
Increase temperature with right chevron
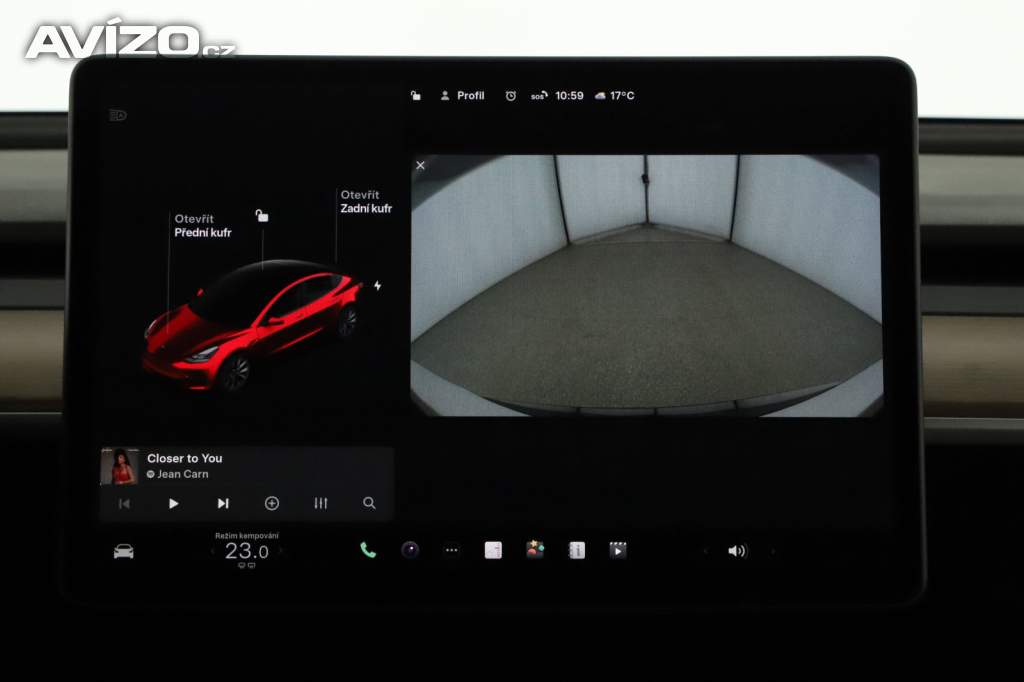tap(281, 551)
